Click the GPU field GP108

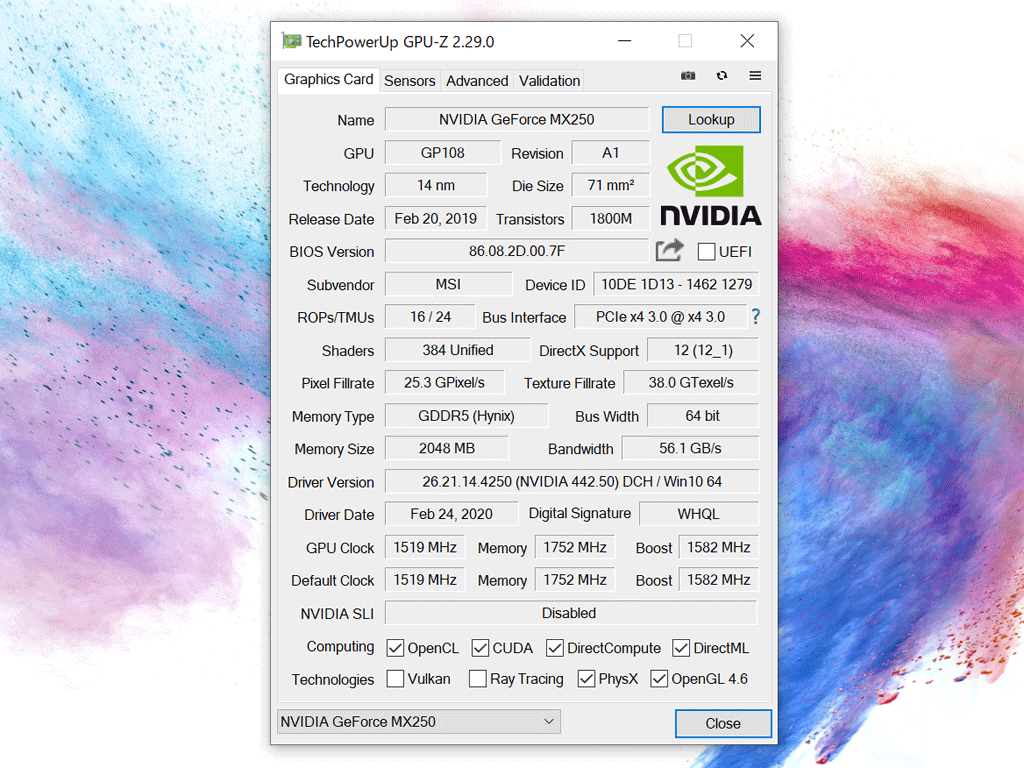pyautogui.click(x=443, y=153)
